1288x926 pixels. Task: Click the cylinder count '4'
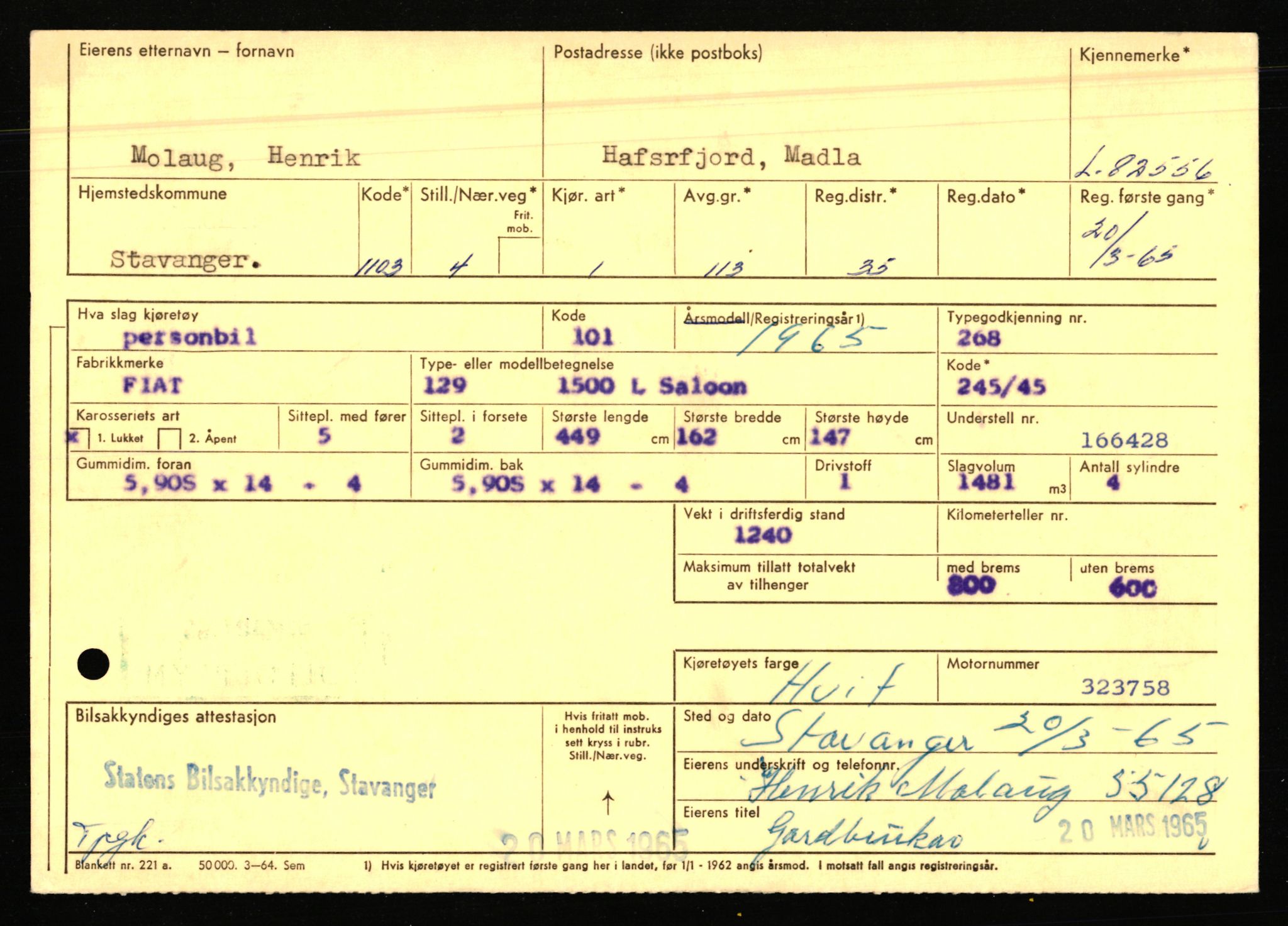[1113, 483]
